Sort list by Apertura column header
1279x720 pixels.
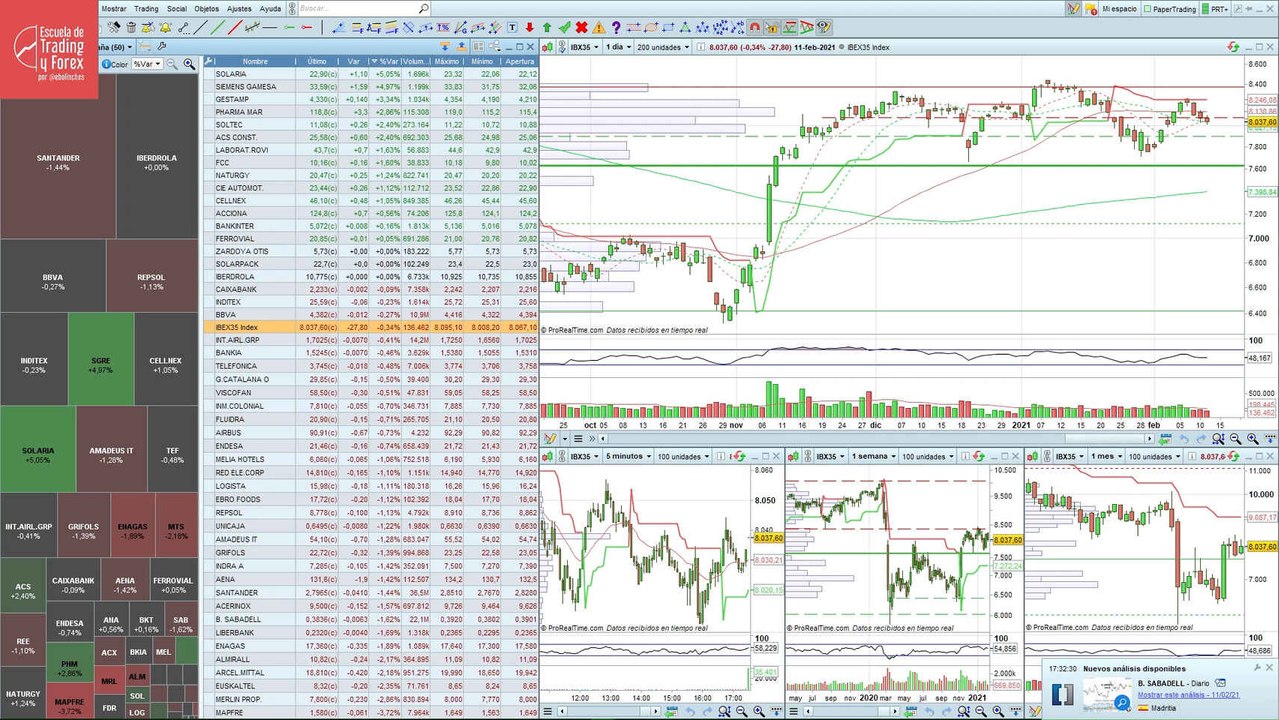[x=520, y=62]
